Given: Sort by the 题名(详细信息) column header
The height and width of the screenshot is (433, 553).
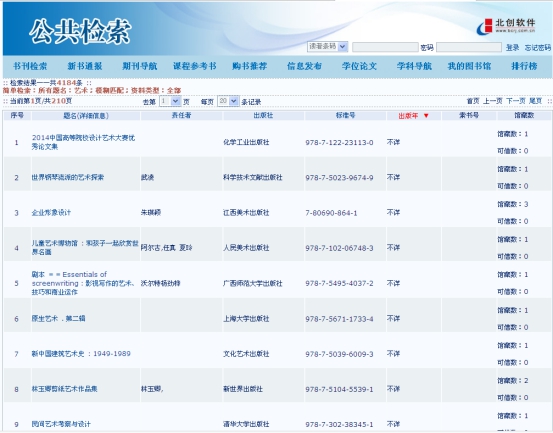Looking at the screenshot, I should point(86,116).
